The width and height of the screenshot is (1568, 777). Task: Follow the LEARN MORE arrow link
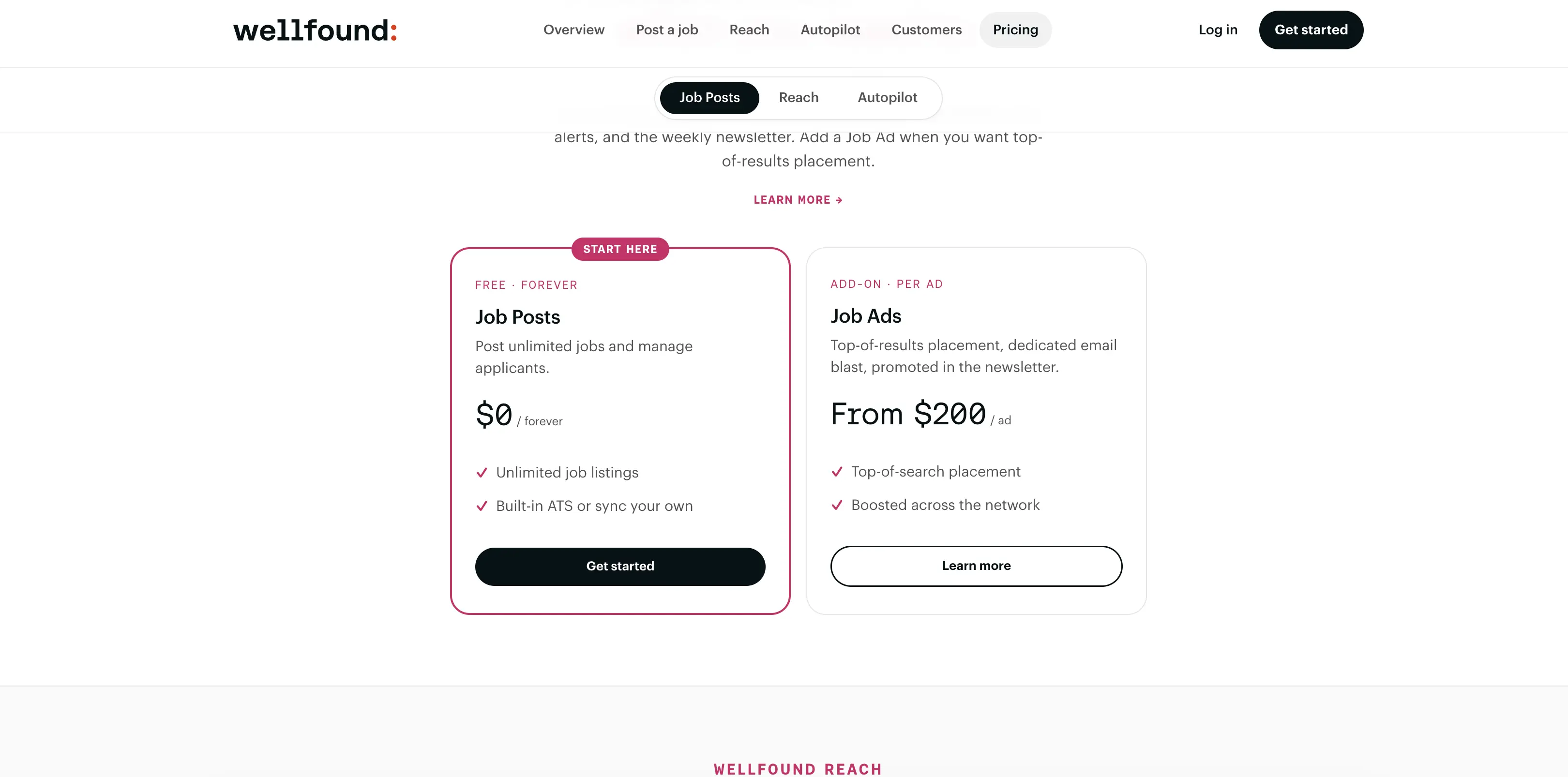798,200
